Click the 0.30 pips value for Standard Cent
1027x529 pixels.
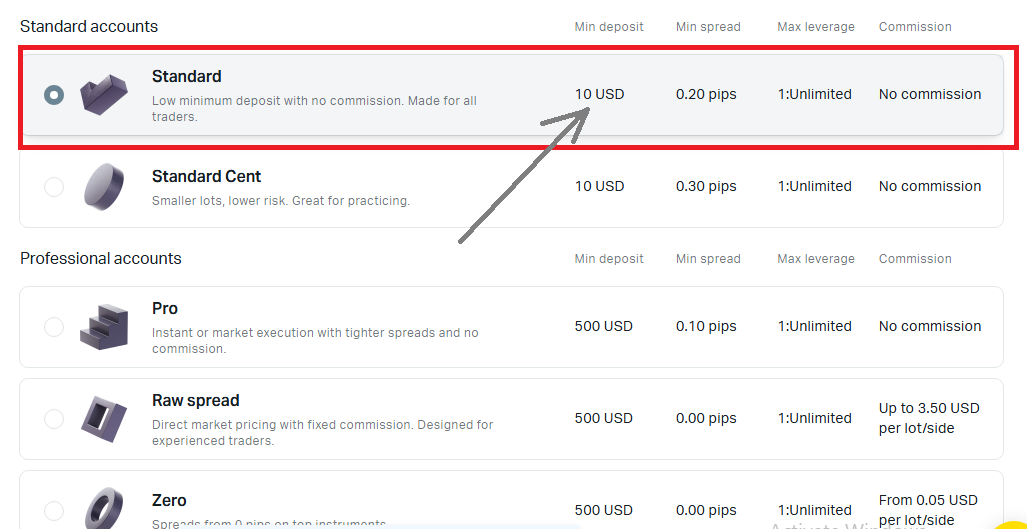[x=706, y=186]
